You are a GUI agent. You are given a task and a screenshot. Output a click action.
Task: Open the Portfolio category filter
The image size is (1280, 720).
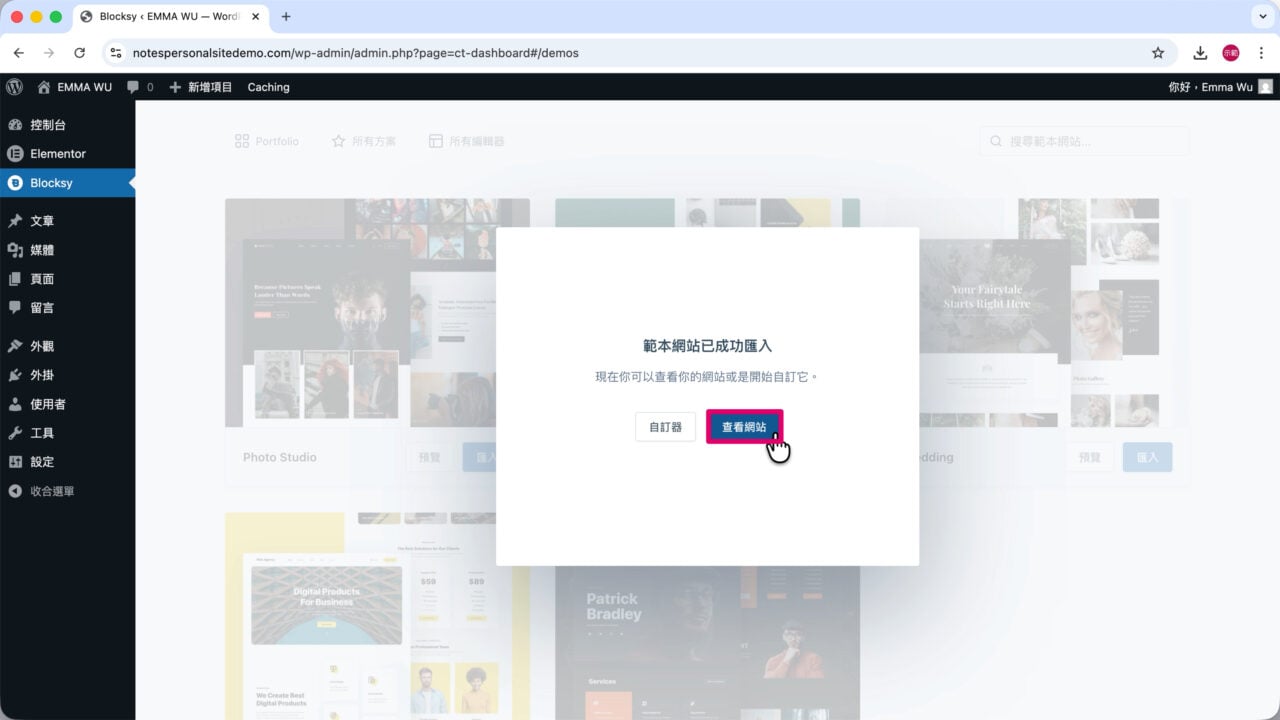267,141
